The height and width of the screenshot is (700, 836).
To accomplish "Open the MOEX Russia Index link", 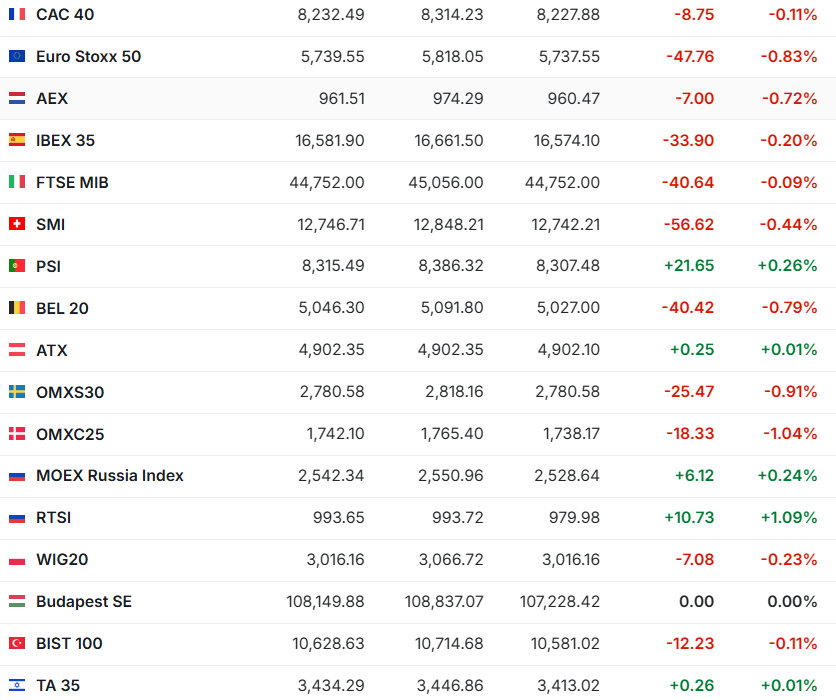I will point(110,476).
